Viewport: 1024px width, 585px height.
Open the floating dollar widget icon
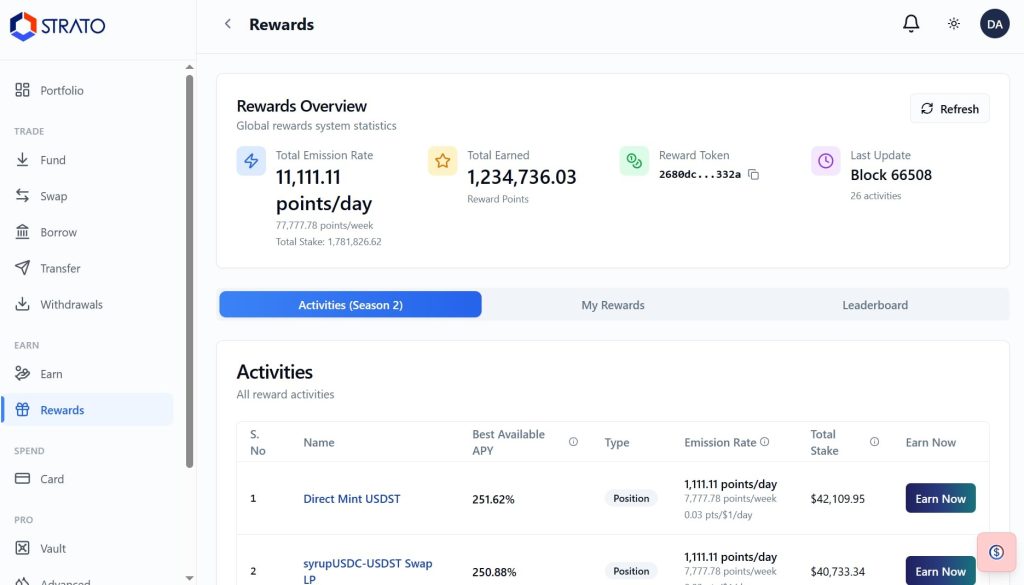pos(996,552)
